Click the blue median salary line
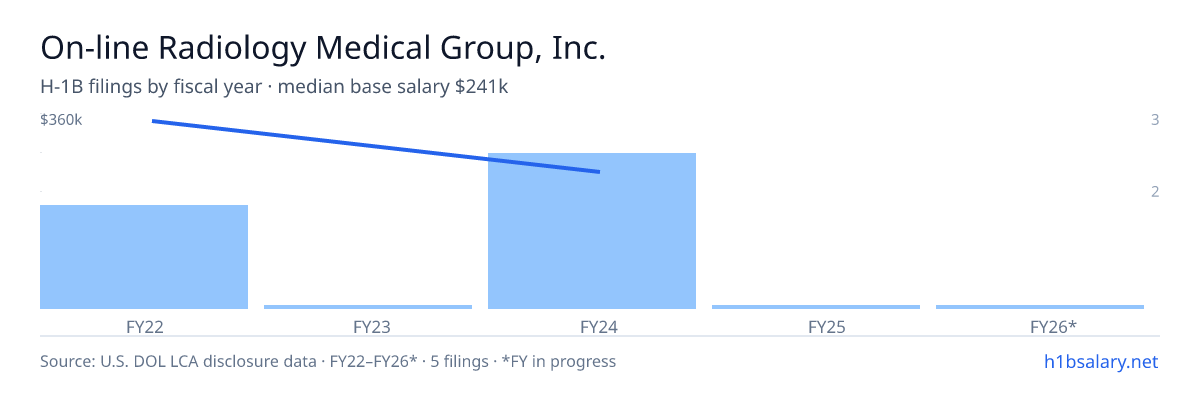The height and width of the screenshot is (400, 1200). pyautogui.click(x=375, y=146)
